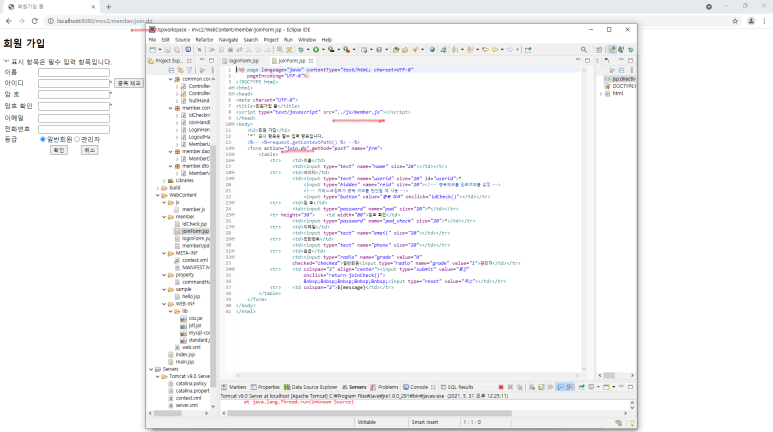Open a new Chrome tab
Viewport: 773px width, 432px height.
pos(108,6)
